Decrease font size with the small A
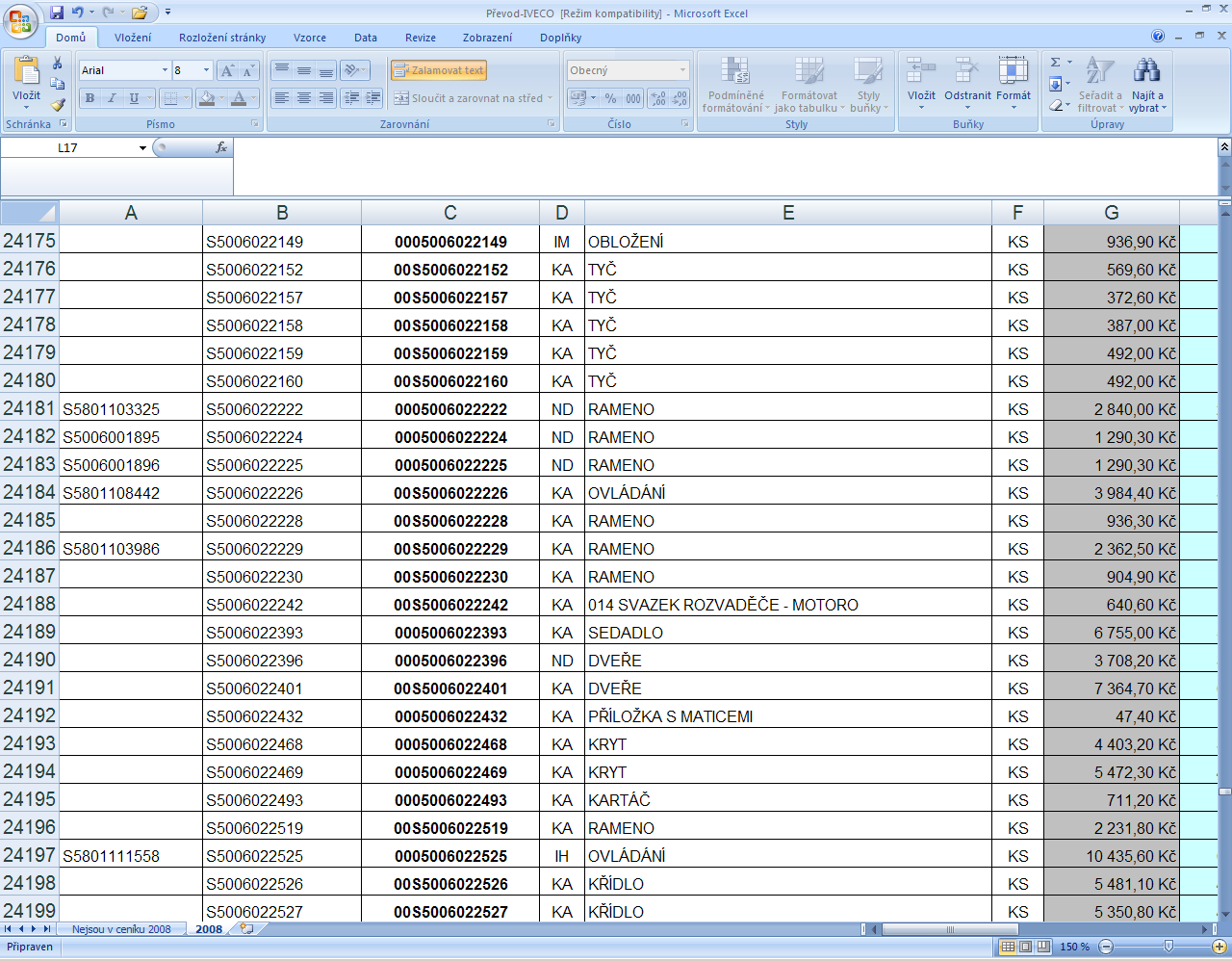 pos(248,70)
